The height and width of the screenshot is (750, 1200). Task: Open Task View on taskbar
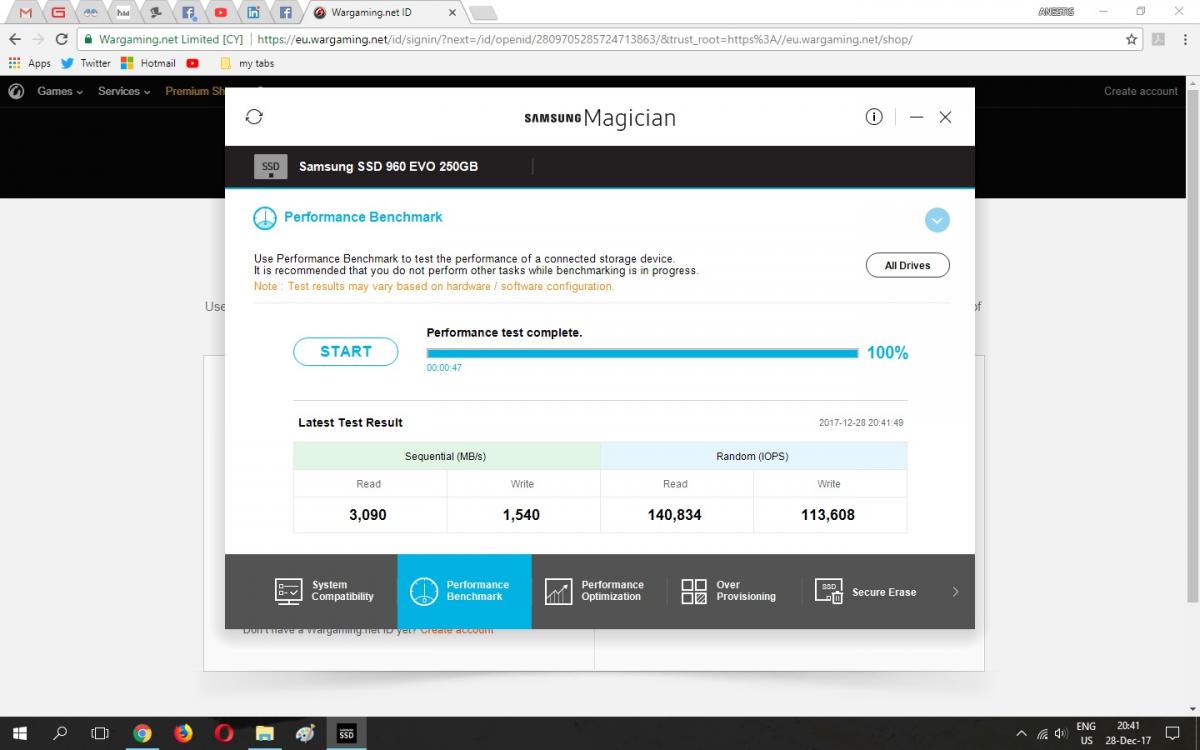(100, 733)
